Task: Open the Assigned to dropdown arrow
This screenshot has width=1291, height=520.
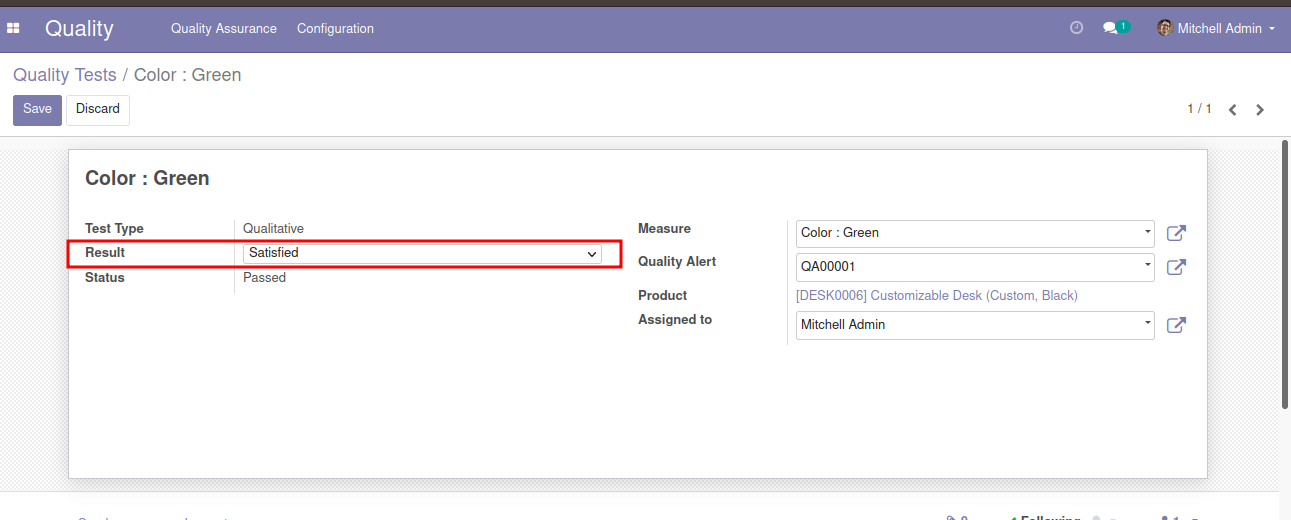Action: pyautogui.click(x=1147, y=325)
